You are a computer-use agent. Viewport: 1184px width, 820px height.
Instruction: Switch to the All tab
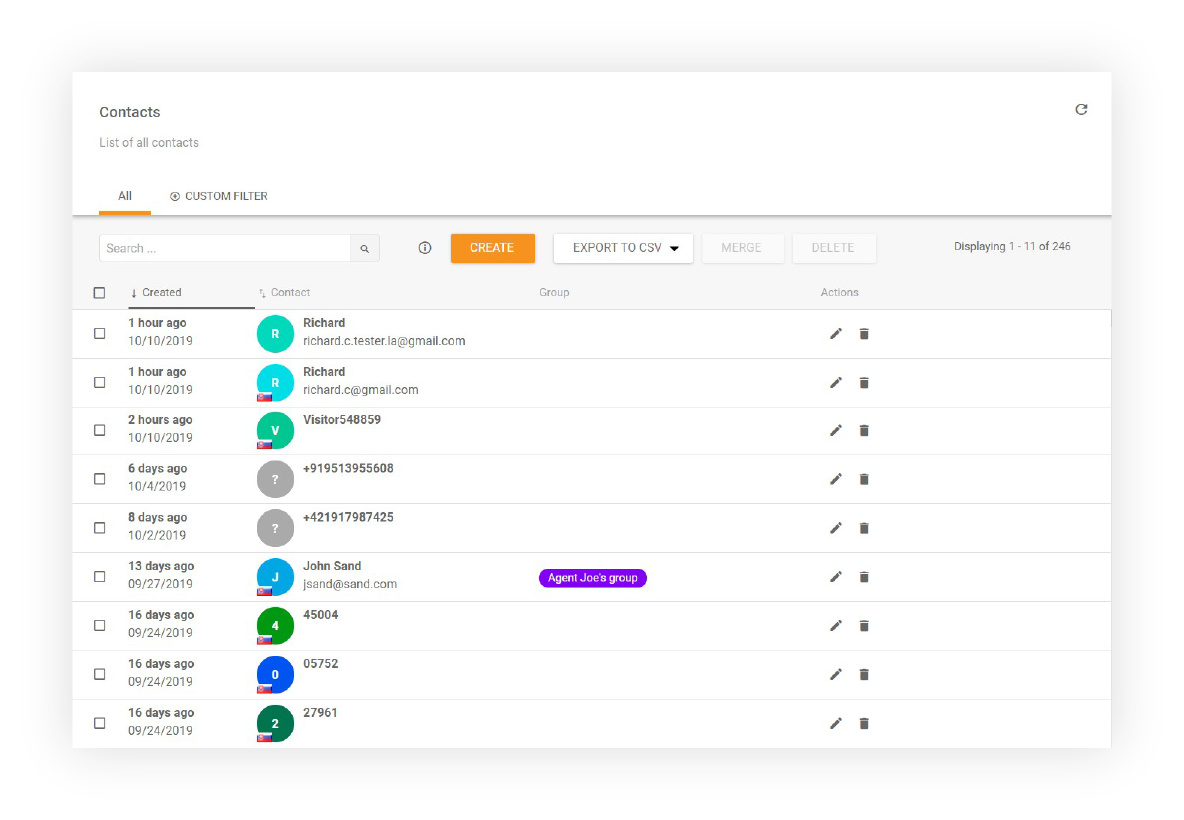coord(124,196)
